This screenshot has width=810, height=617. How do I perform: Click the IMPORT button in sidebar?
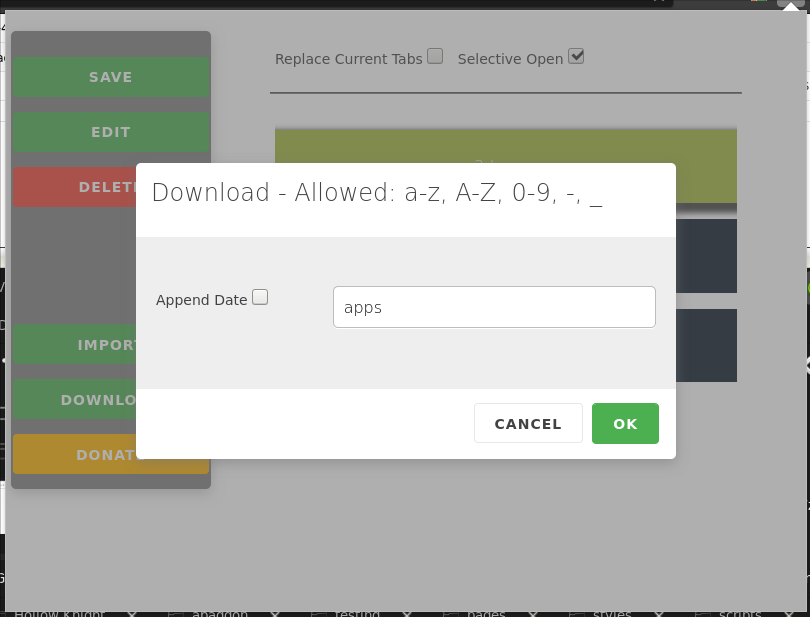(75, 345)
